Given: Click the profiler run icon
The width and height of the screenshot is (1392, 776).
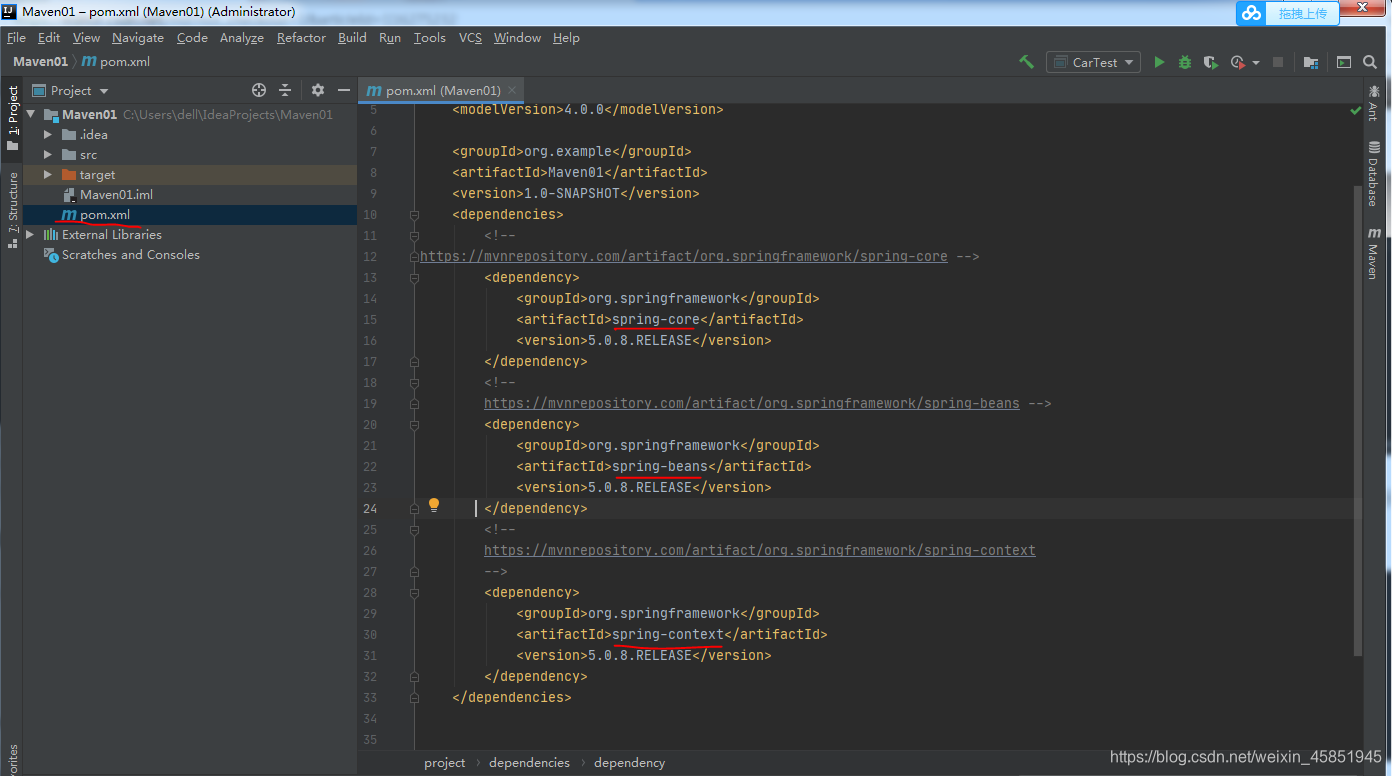Looking at the screenshot, I should 1238,62.
